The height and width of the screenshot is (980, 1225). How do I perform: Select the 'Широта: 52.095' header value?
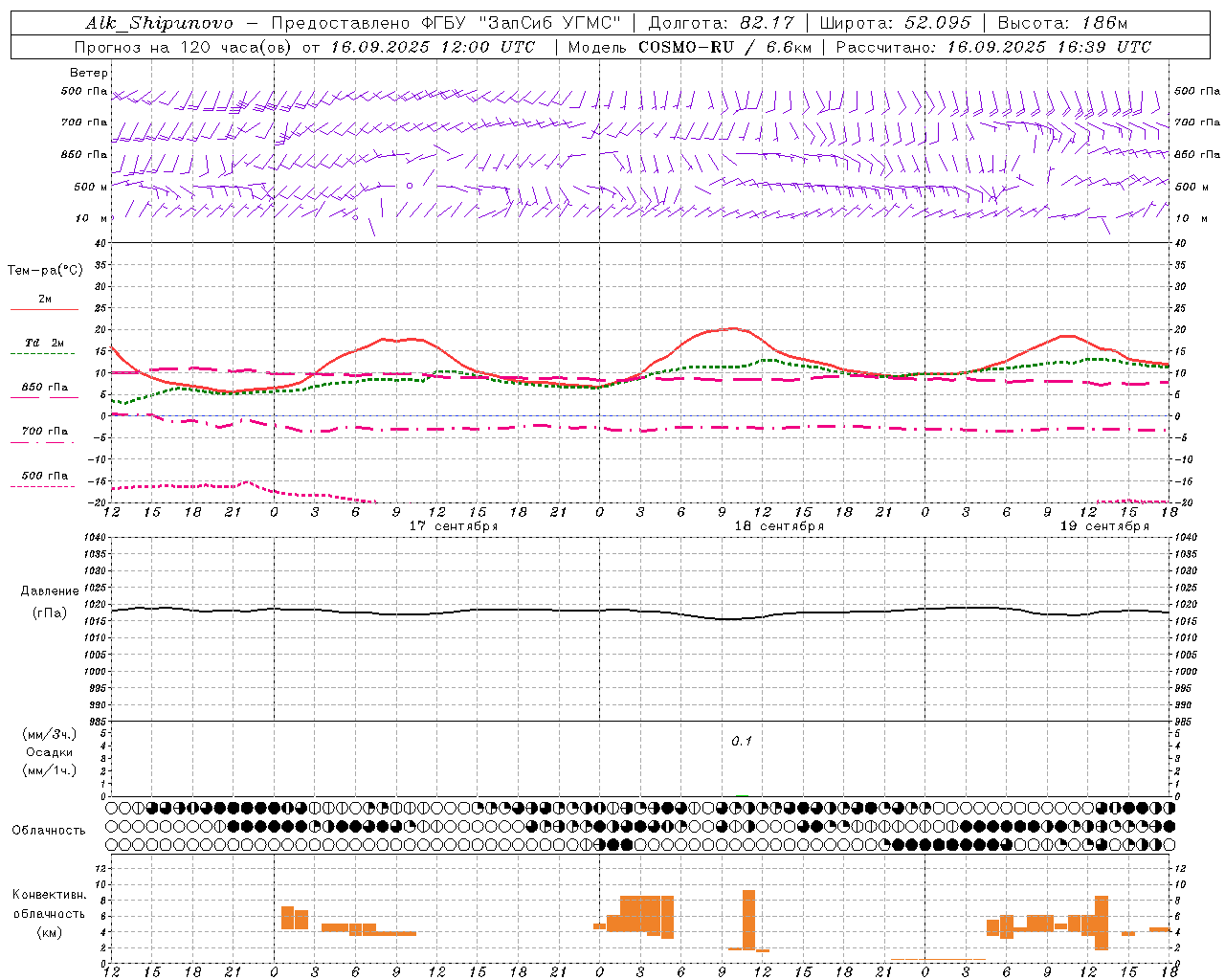tap(896, 23)
